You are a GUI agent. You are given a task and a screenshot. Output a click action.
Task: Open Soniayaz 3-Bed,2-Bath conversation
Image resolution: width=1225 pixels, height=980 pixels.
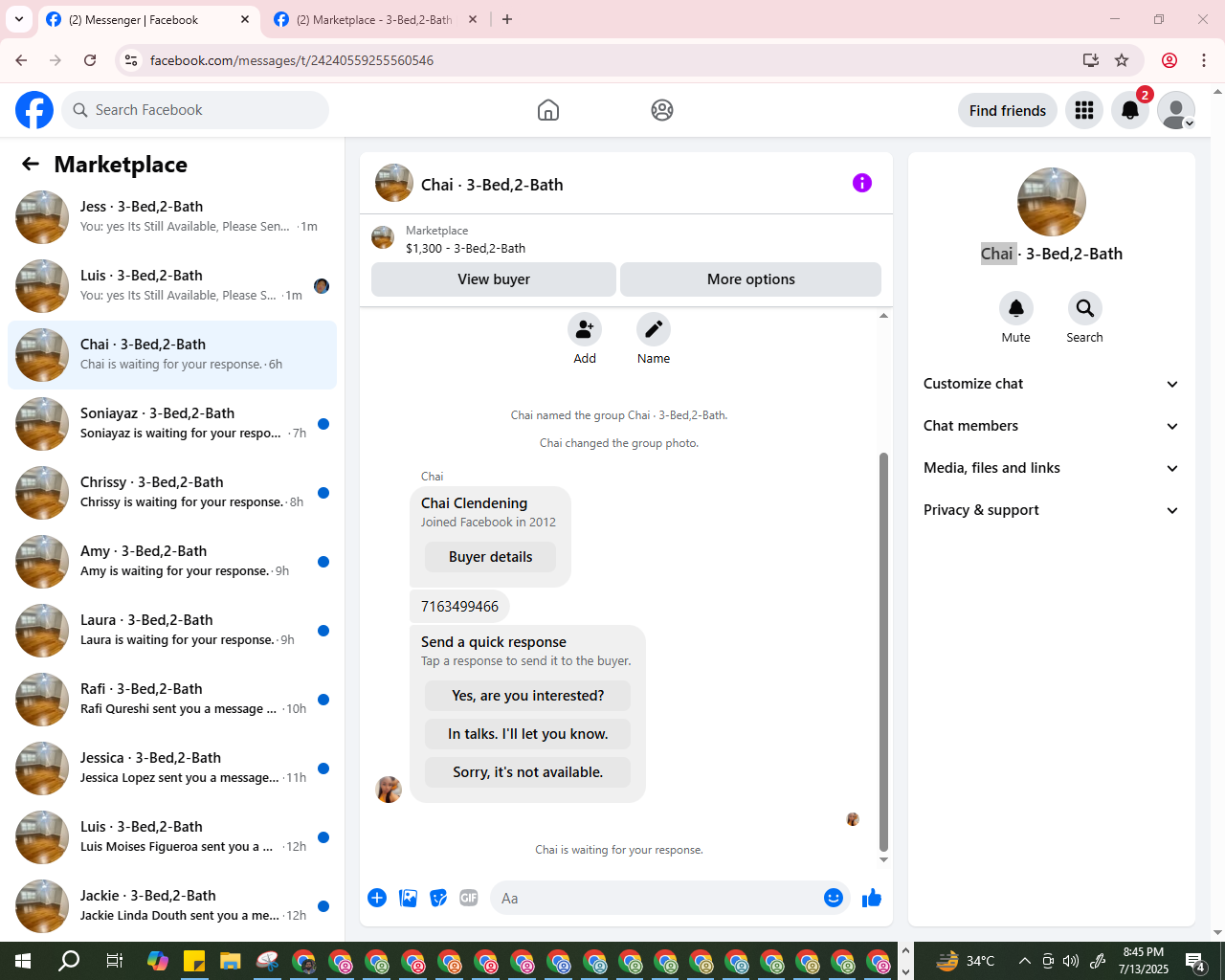[172, 424]
